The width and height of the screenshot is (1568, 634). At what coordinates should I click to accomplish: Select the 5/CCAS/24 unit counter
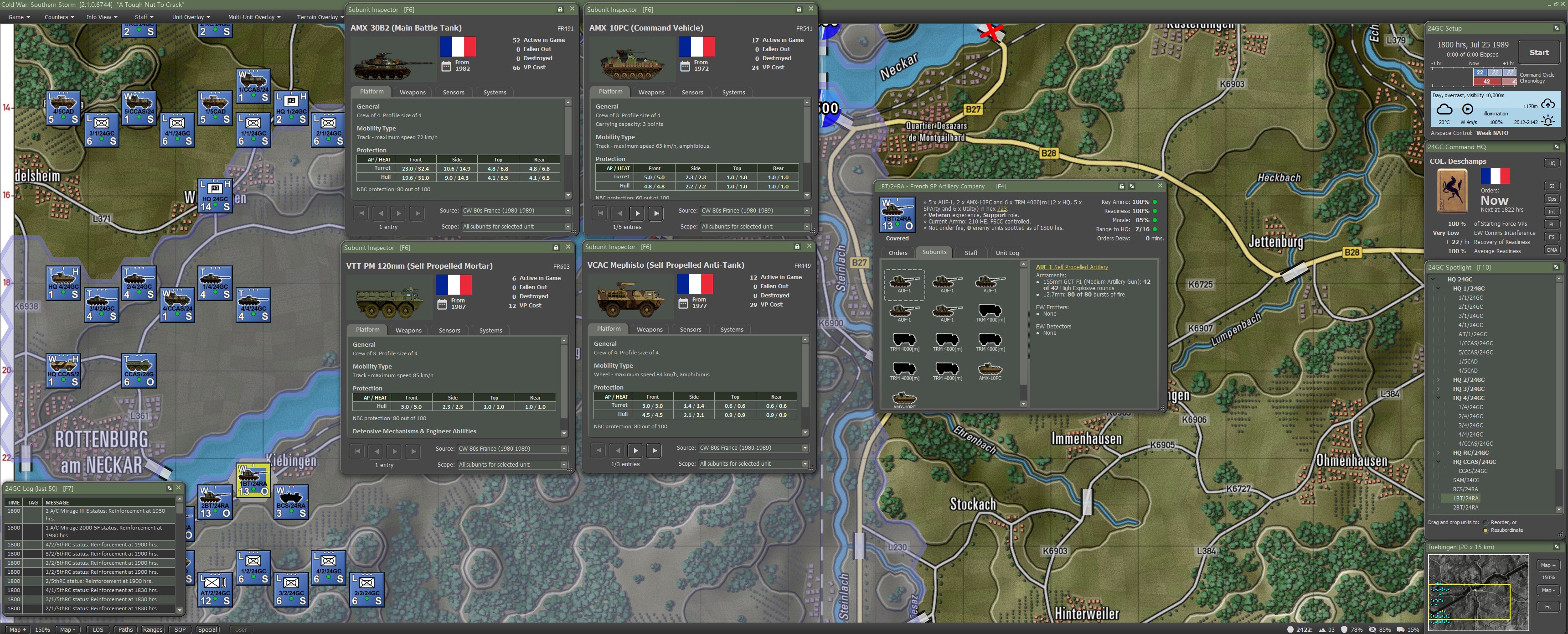(x=139, y=108)
